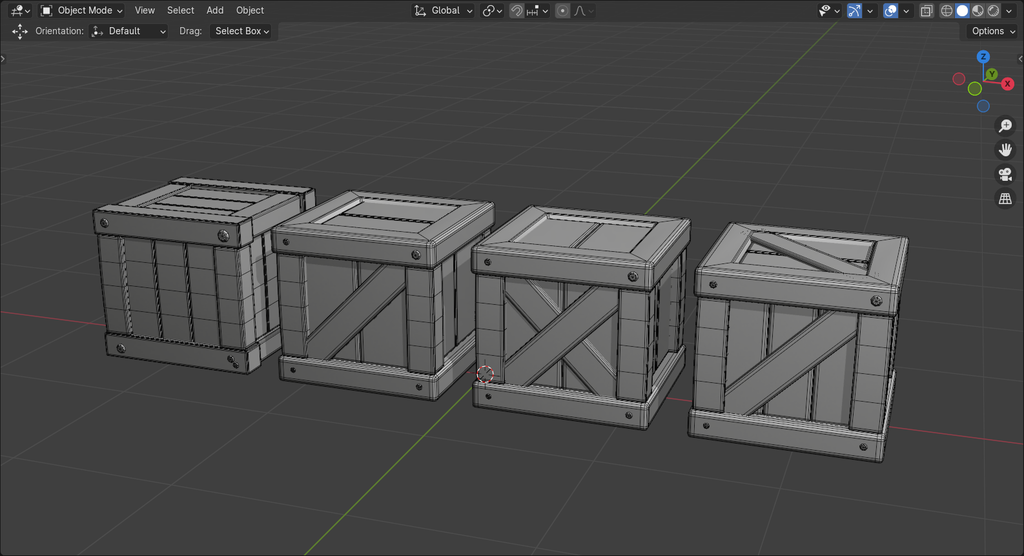Click the Y axis on navigation gizmo
Screen dimensions: 1024x556
tap(992, 74)
